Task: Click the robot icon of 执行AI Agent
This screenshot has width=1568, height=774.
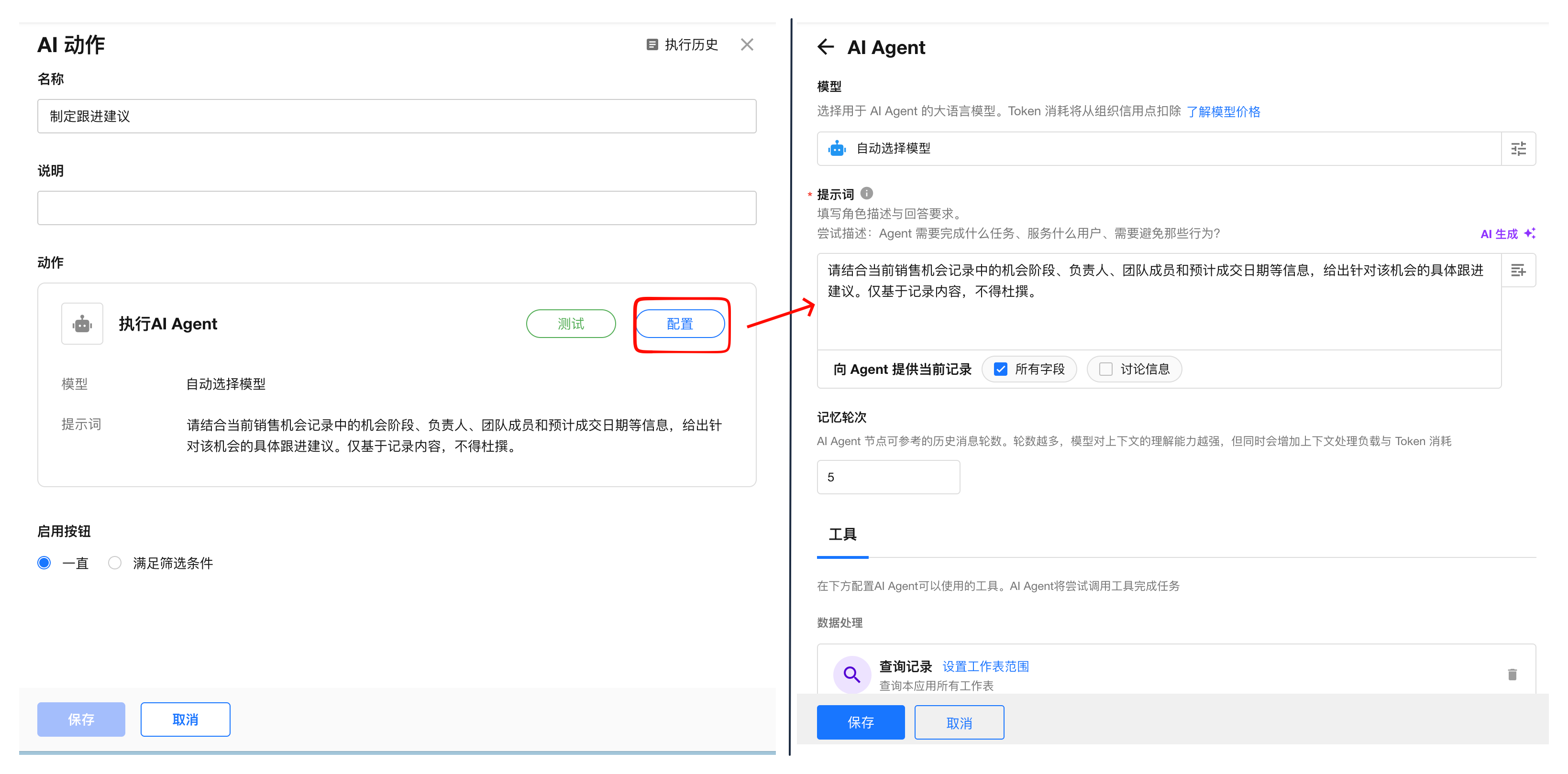Action: point(82,324)
